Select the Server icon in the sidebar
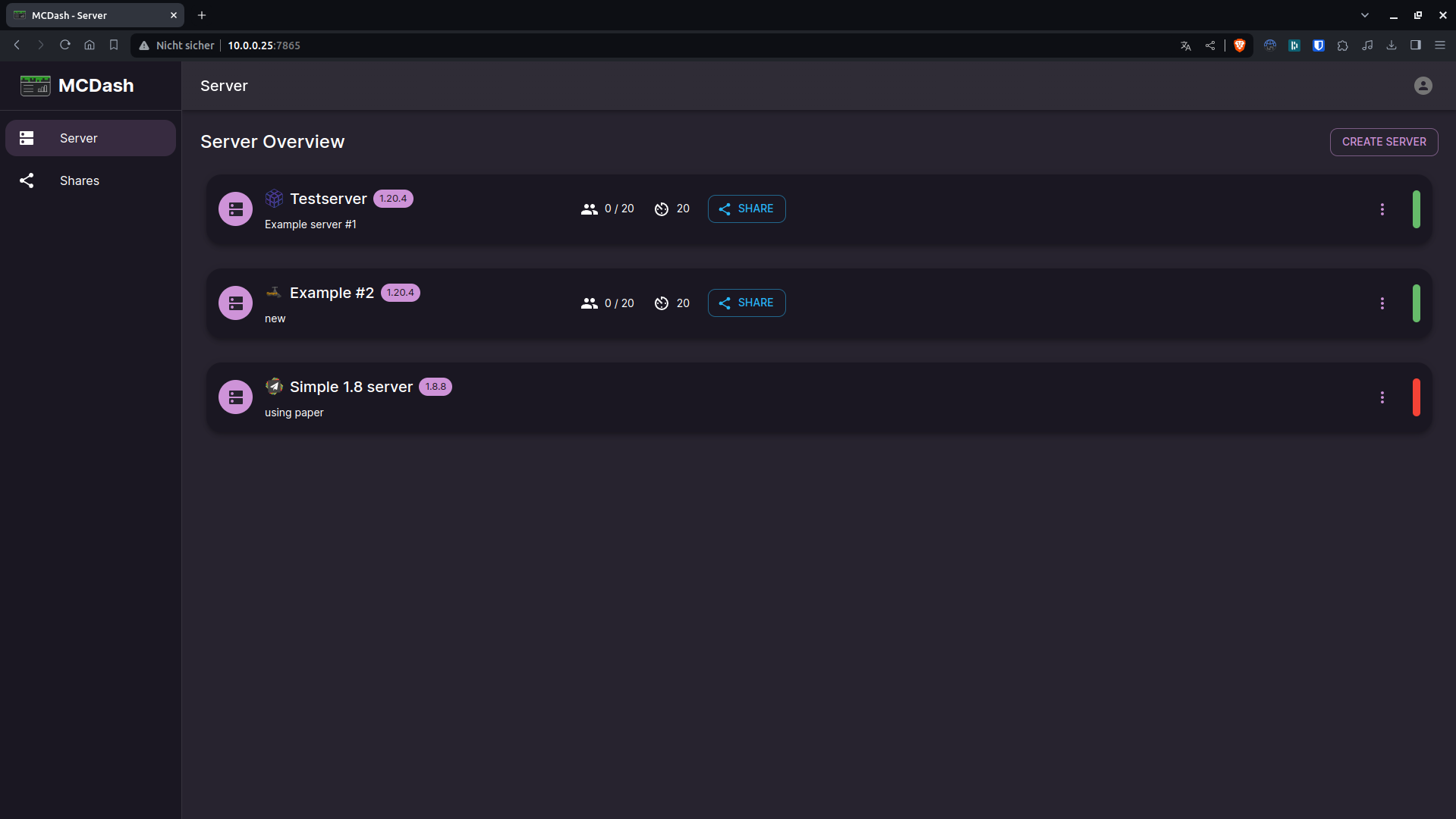 point(27,138)
